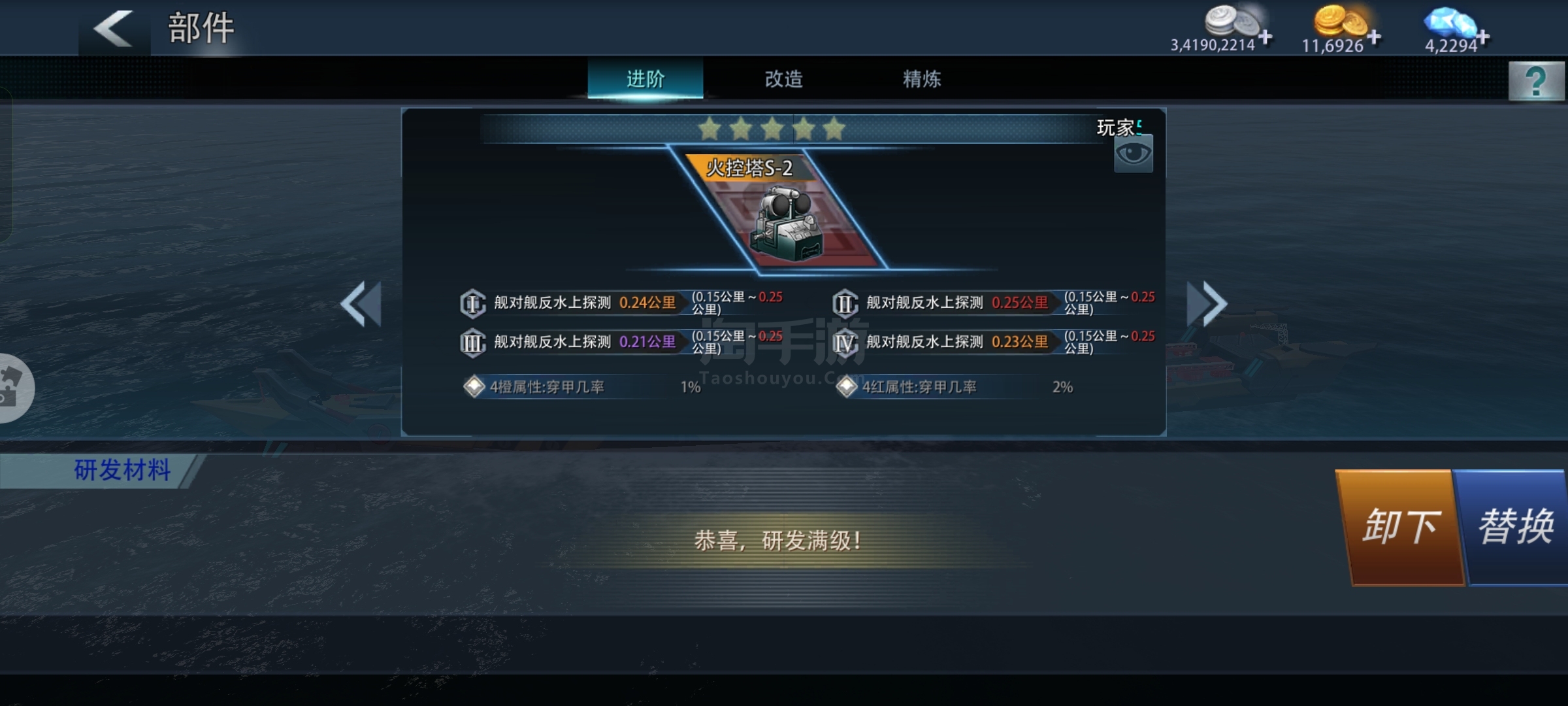This screenshot has height=706, width=1568.
Task: Show the previous component with the left chevron
Action: coord(361,304)
